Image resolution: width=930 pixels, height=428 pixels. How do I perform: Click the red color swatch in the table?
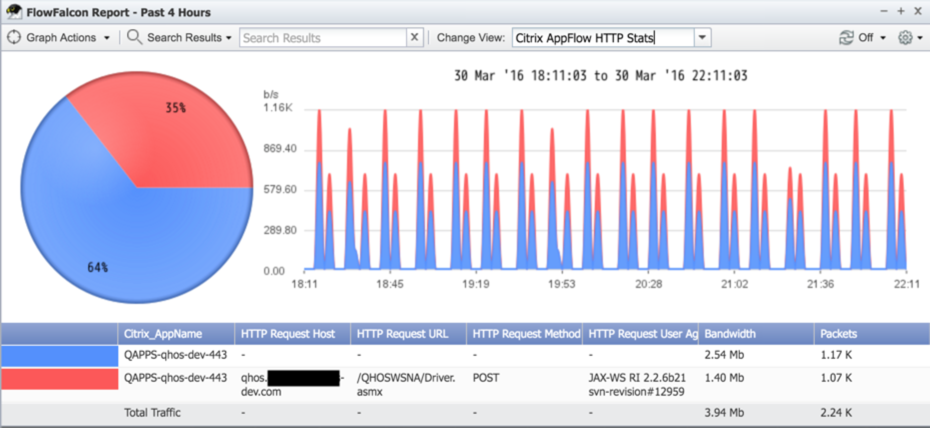59,379
